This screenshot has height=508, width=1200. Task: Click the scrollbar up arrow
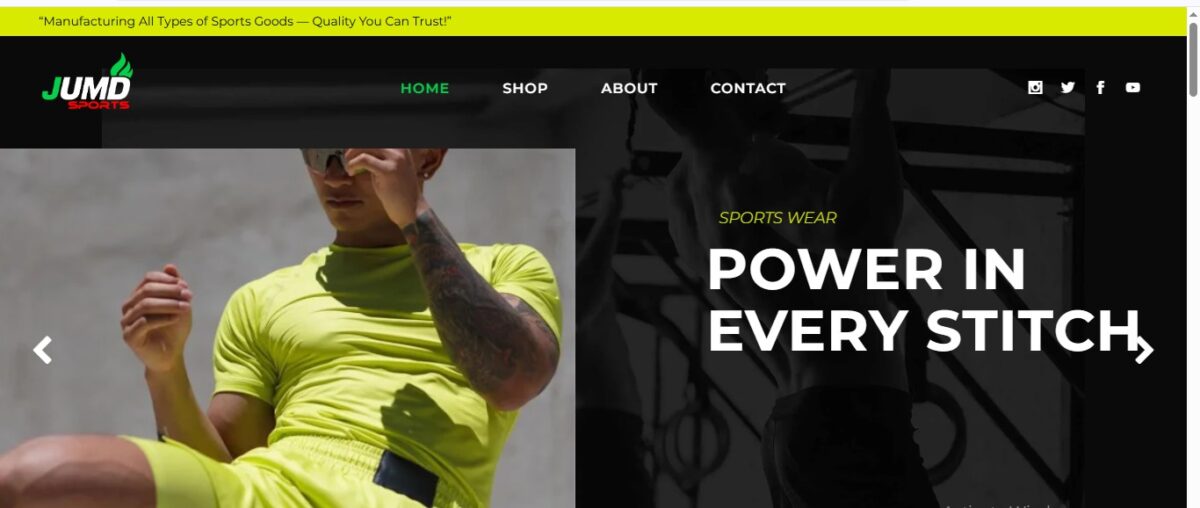pos(1192,13)
